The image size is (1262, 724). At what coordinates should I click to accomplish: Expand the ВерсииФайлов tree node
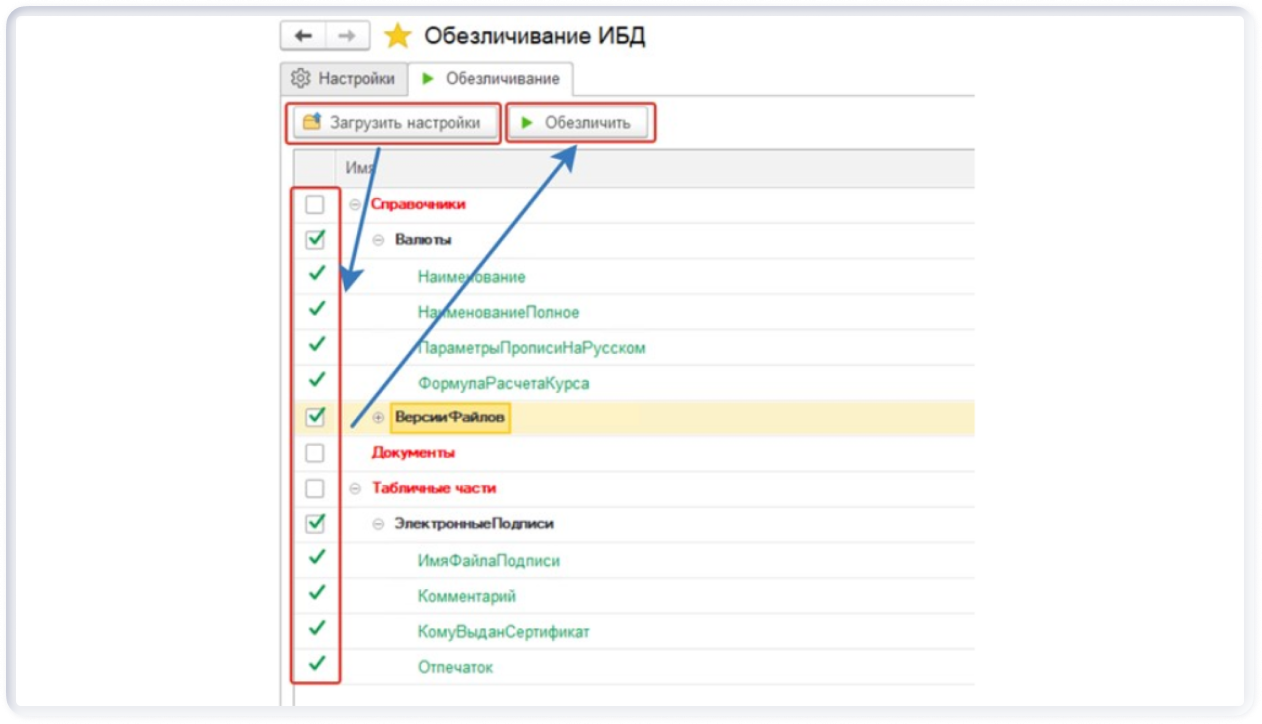(378, 418)
